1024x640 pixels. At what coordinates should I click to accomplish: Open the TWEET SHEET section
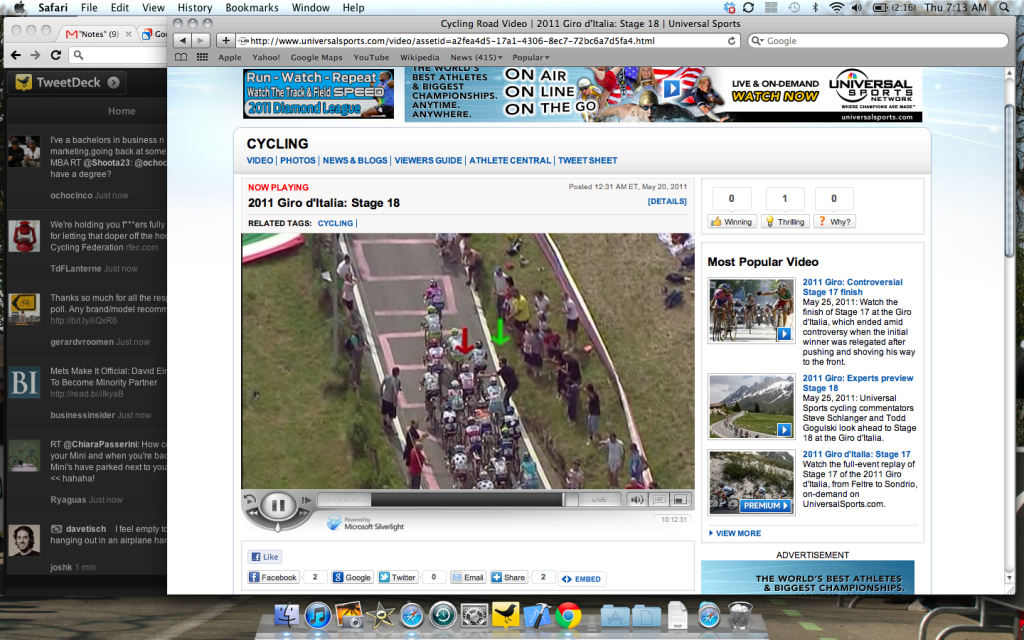pos(588,161)
